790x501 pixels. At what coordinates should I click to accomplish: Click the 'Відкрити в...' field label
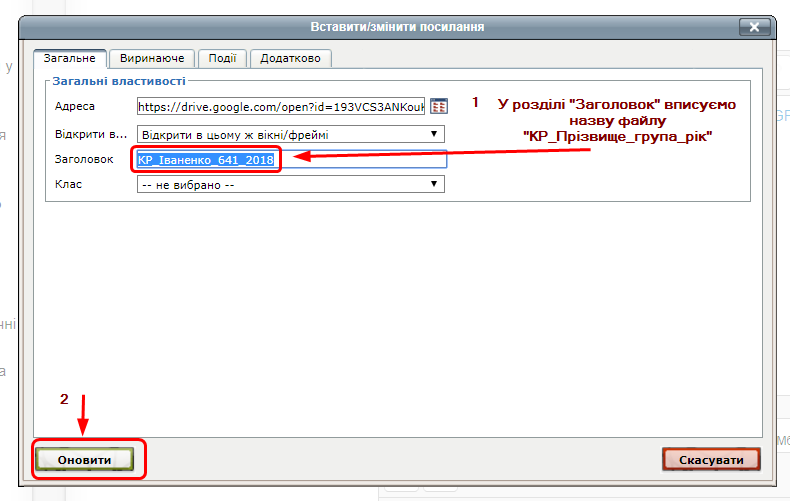pos(91,133)
